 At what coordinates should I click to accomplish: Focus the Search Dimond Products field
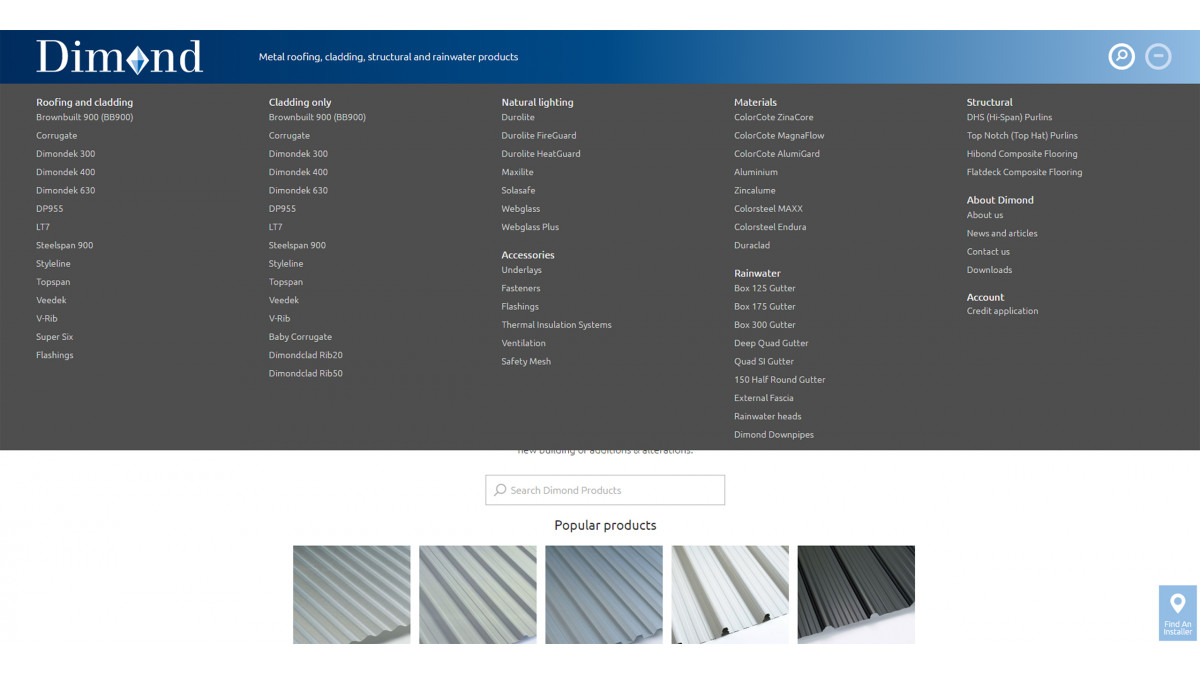(x=605, y=490)
